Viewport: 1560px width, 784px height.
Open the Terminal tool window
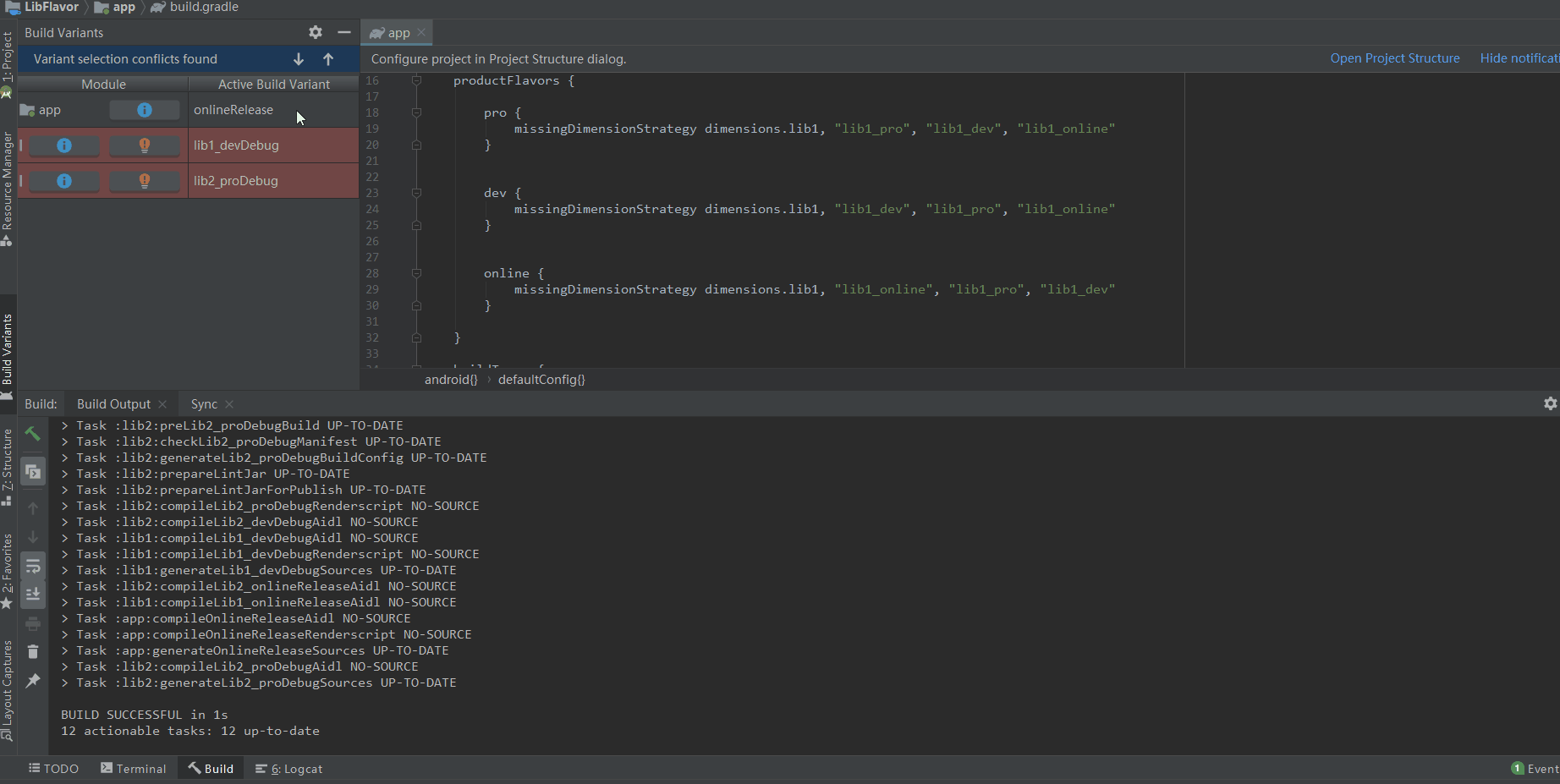click(133, 768)
